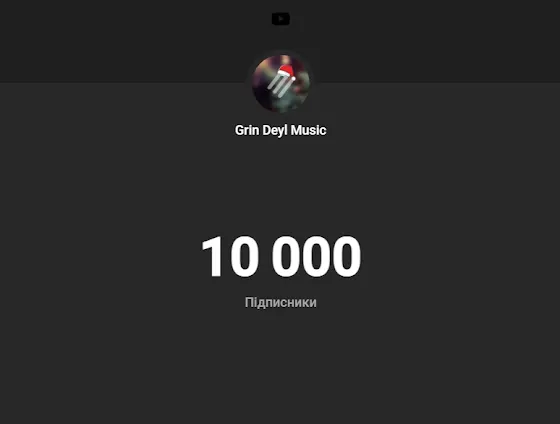Select the Santa hat on the avatar
This screenshot has height=424, width=560.
[286, 73]
